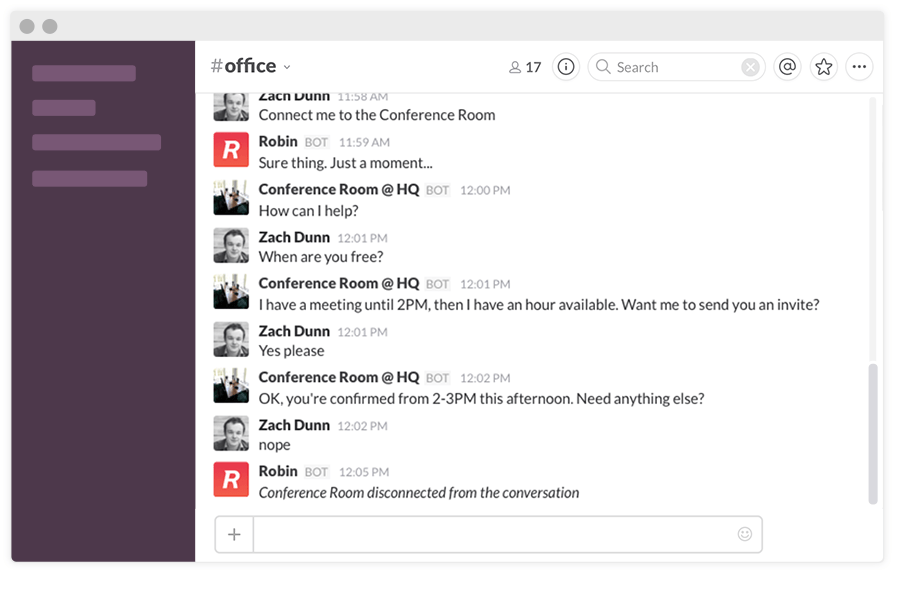Screen dimensions: 900x593
Task: Click the 12:02 PM timestamp on confirmation message
Action: pos(485,378)
